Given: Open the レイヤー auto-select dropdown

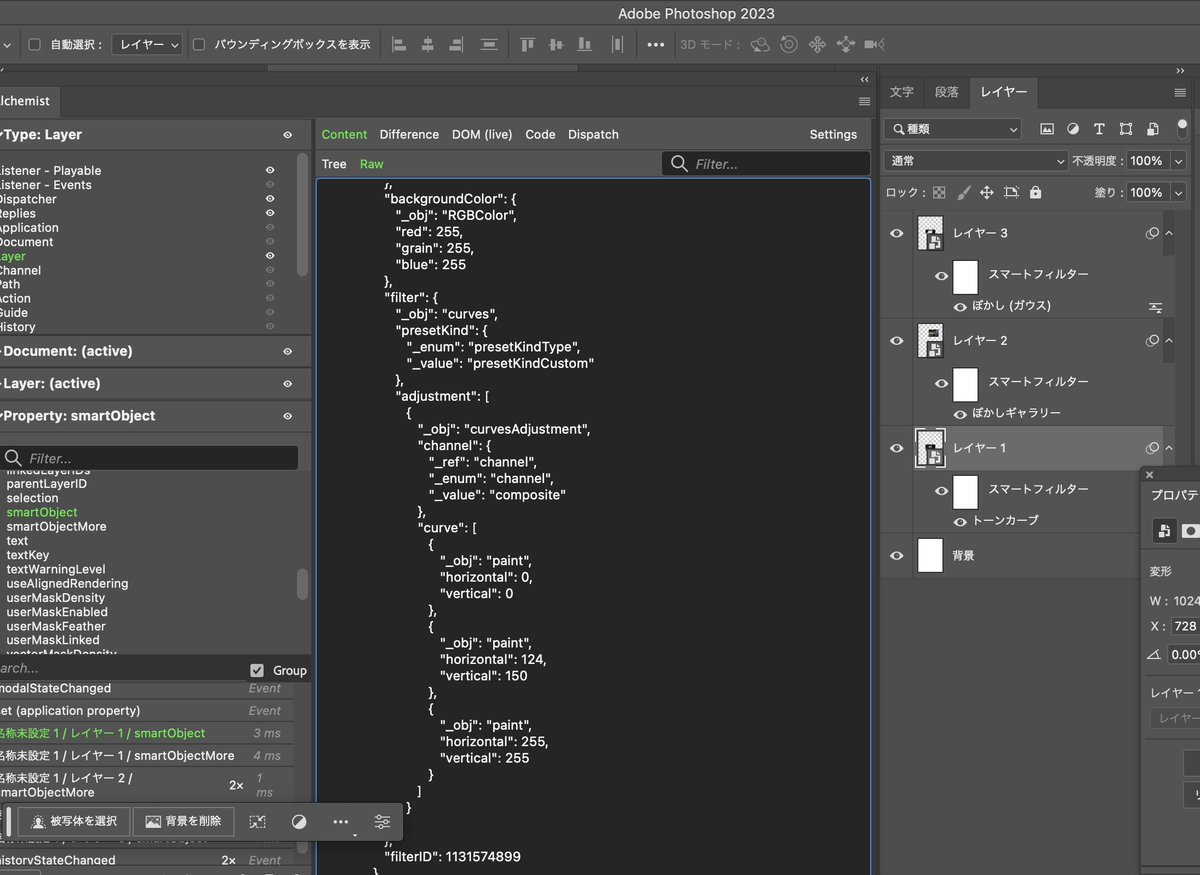Looking at the screenshot, I should 147,44.
